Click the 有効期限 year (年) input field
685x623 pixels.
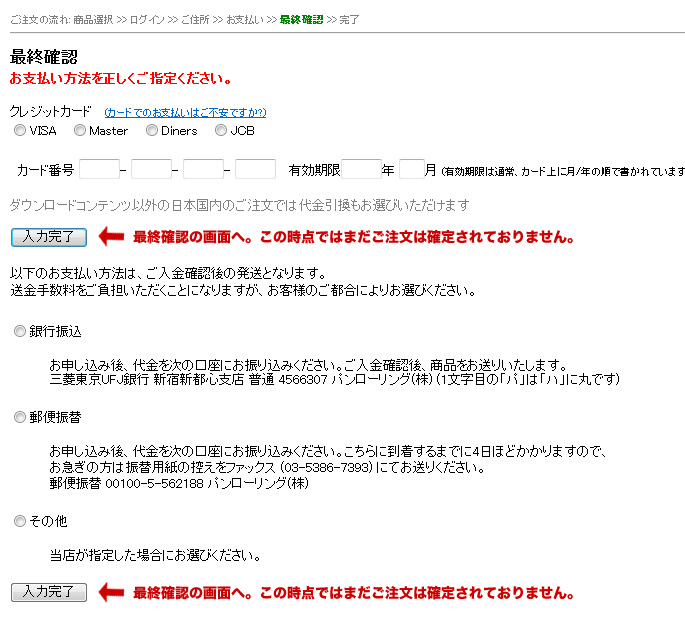361,170
